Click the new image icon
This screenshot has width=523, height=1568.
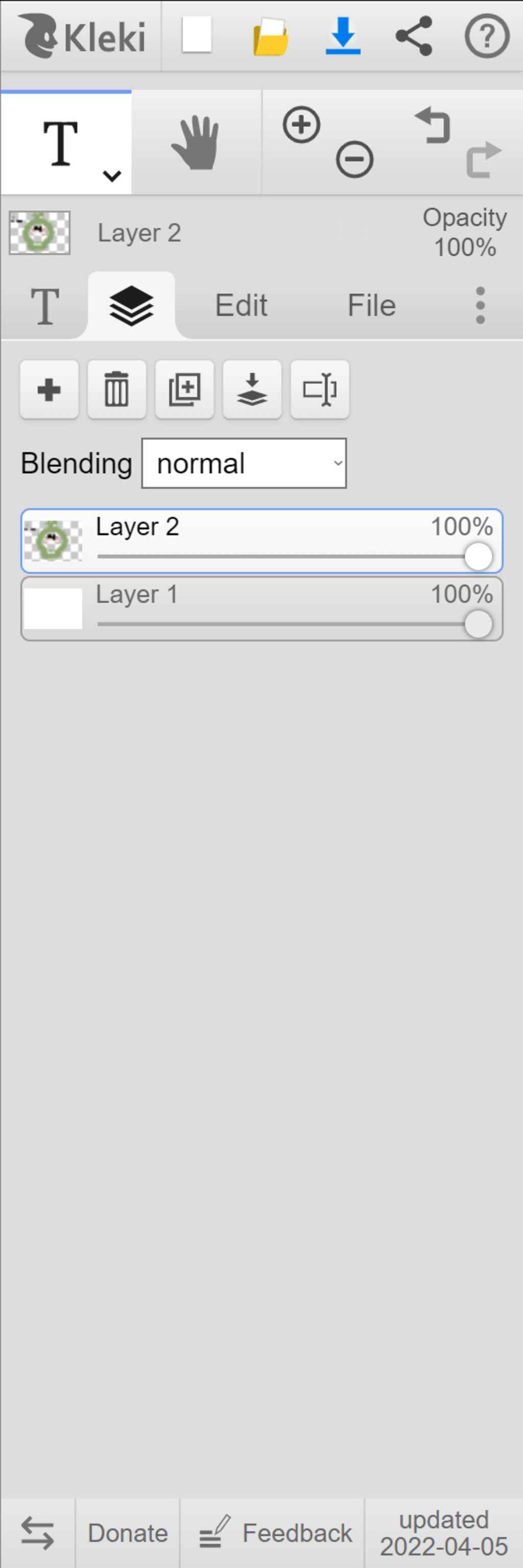197,35
